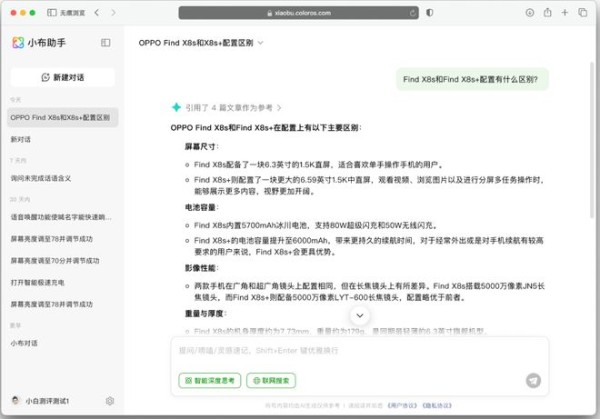
Task: Click the green sparkle icon beside references
Action: click(176, 107)
